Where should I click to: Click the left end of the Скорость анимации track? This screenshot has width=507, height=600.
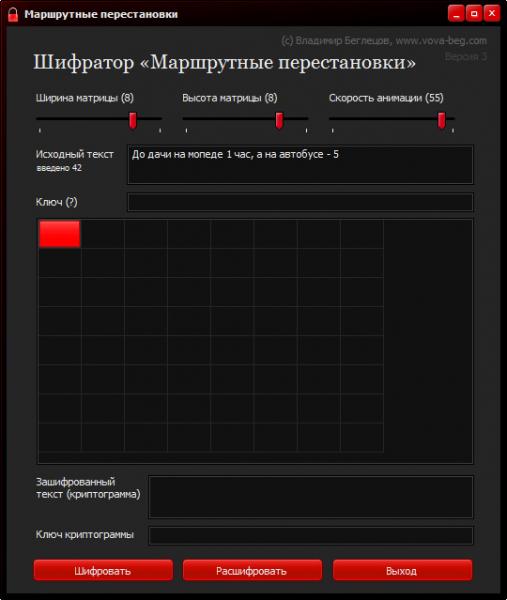point(333,119)
